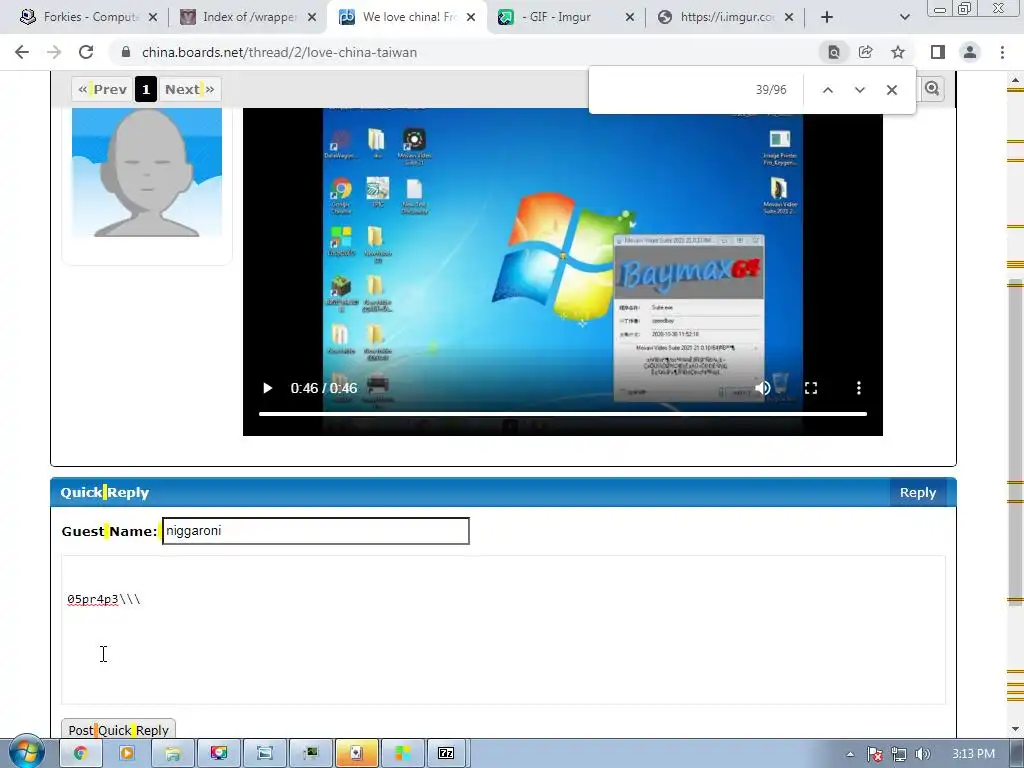1024x768 pixels.
Task: Click the Reply button
Action: [x=918, y=492]
